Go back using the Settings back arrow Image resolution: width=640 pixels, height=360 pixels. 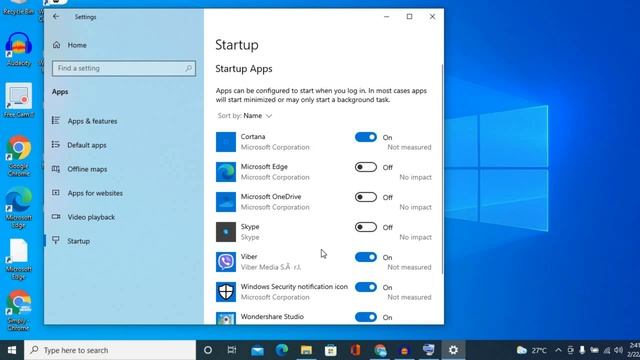pos(56,17)
